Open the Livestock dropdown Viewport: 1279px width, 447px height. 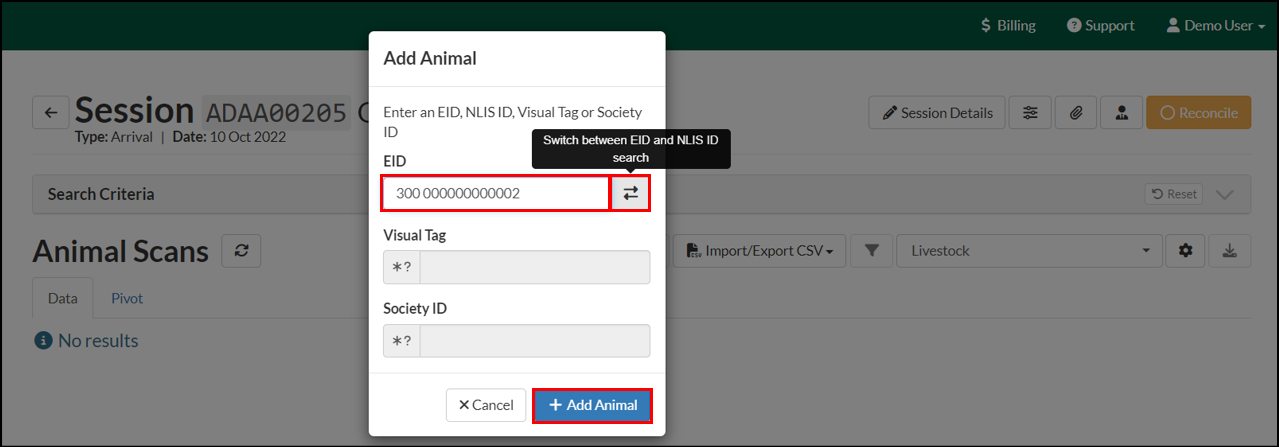[1030, 251]
